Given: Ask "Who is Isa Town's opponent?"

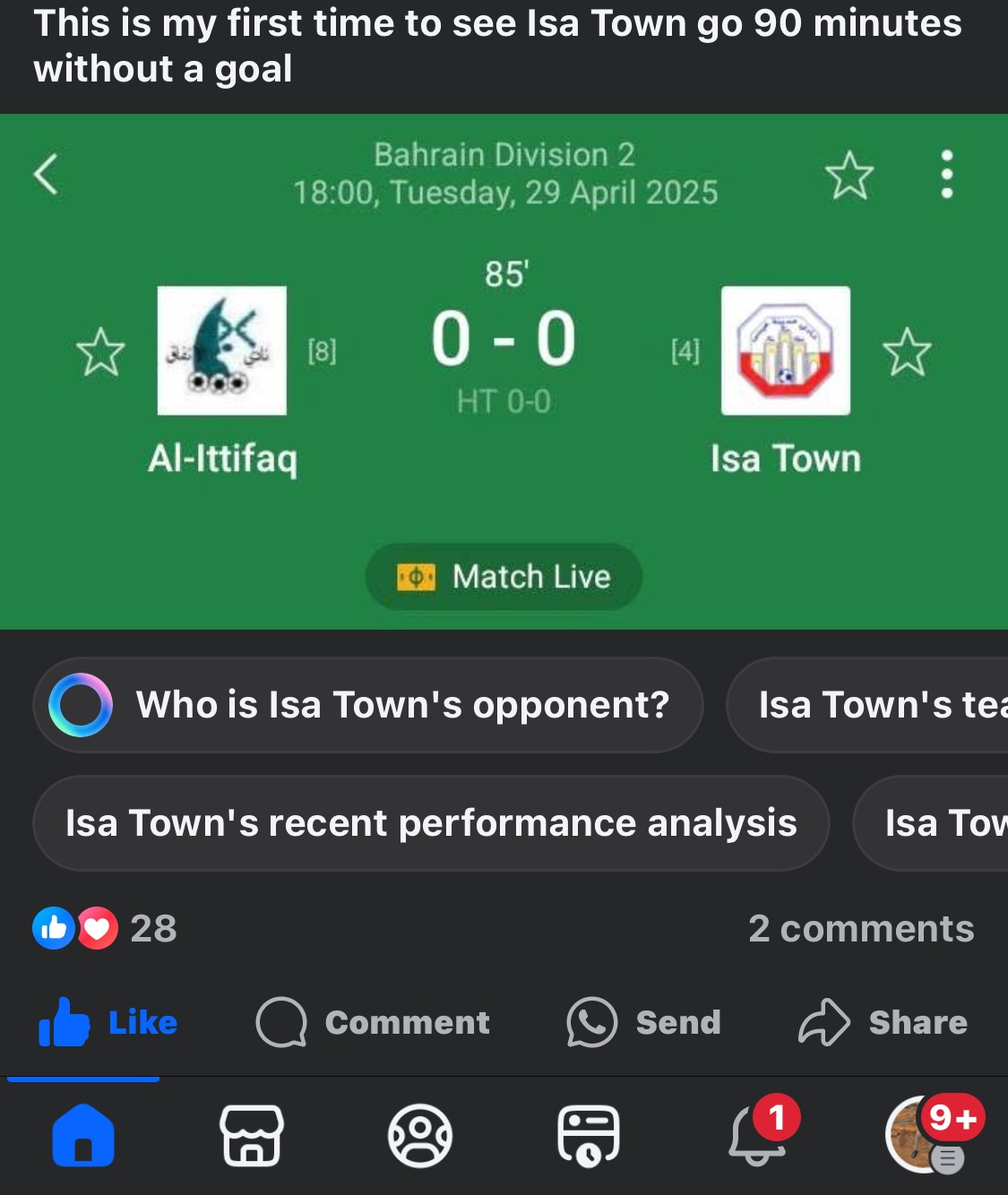Looking at the screenshot, I should pos(367,705).
